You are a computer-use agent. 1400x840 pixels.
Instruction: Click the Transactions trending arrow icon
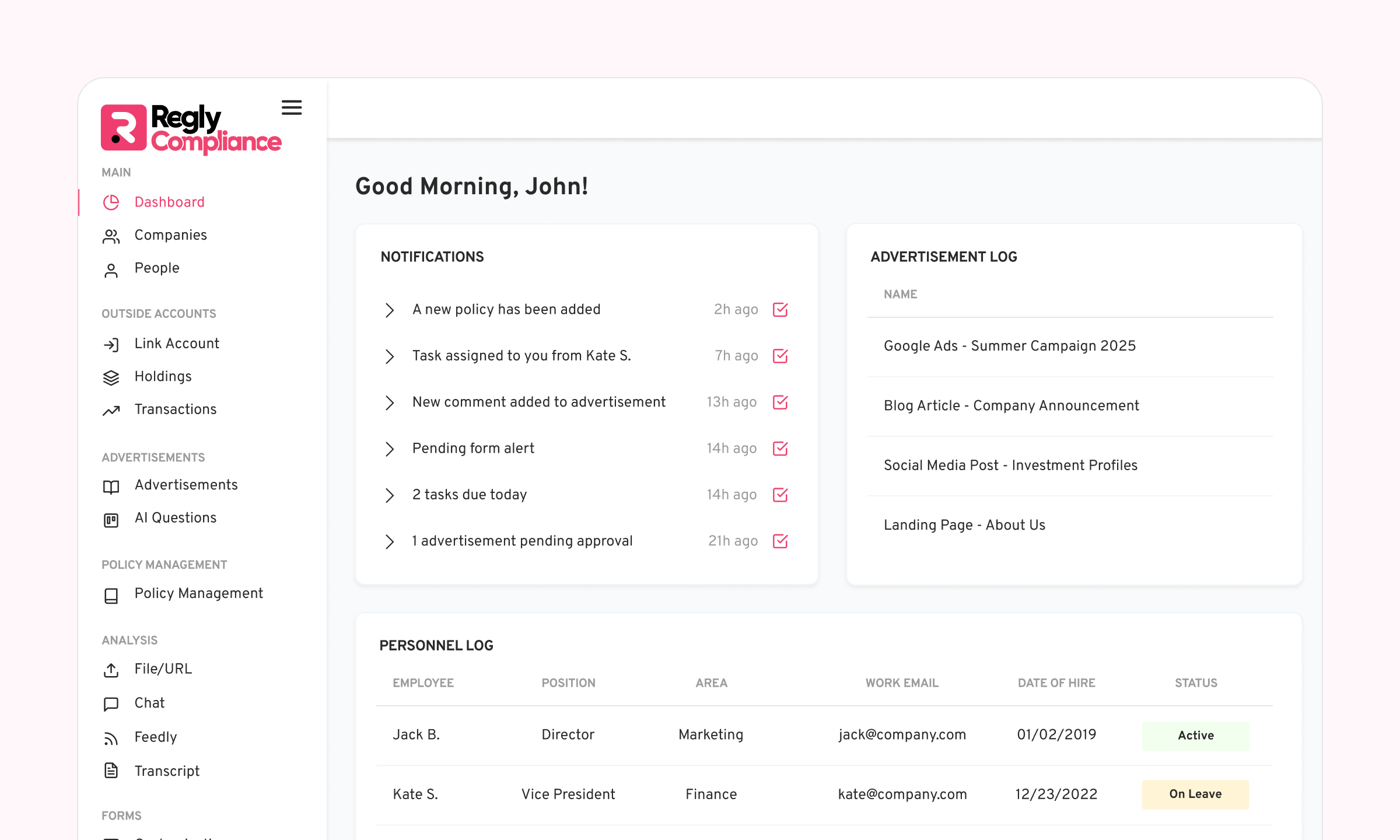click(111, 411)
